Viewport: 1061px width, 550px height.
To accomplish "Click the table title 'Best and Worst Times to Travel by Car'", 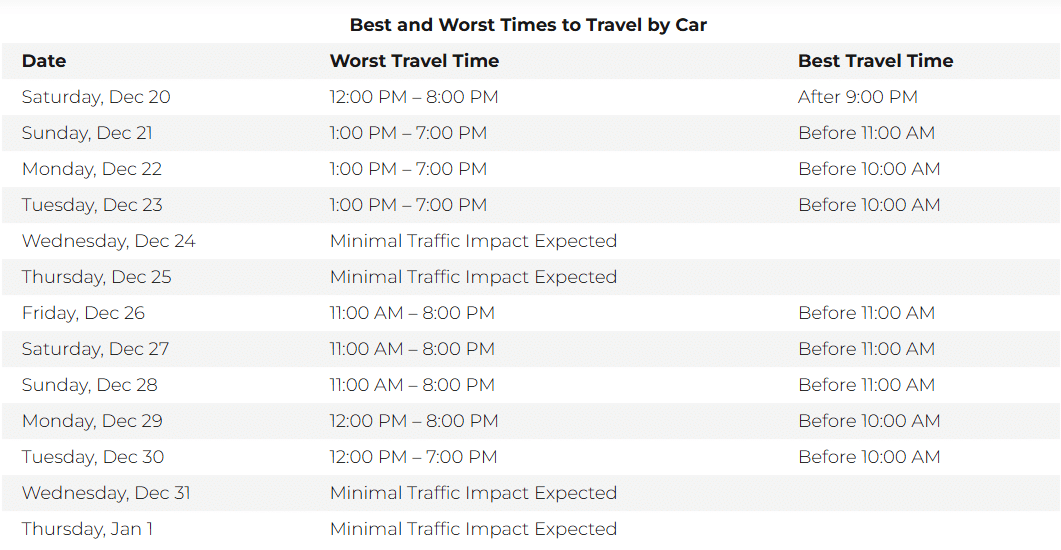I will 528,25.
